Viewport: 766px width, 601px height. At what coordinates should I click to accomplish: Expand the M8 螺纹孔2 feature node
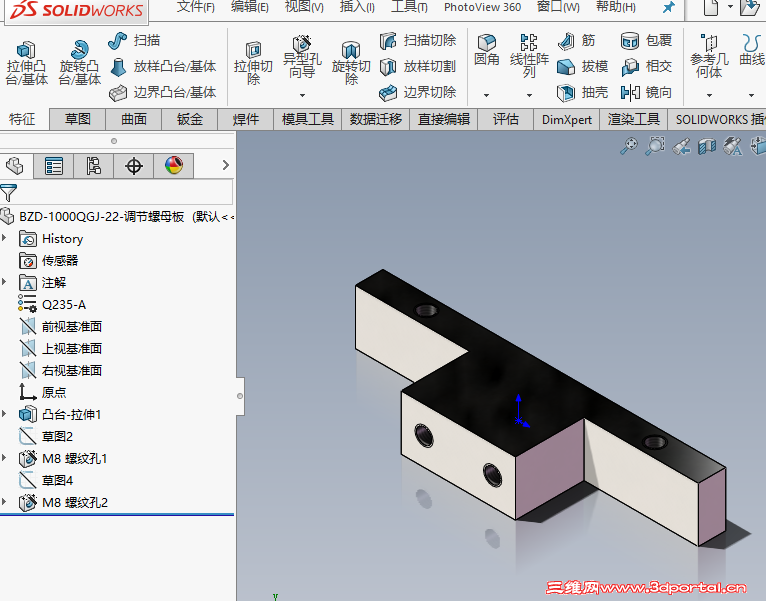click(4, 502)
